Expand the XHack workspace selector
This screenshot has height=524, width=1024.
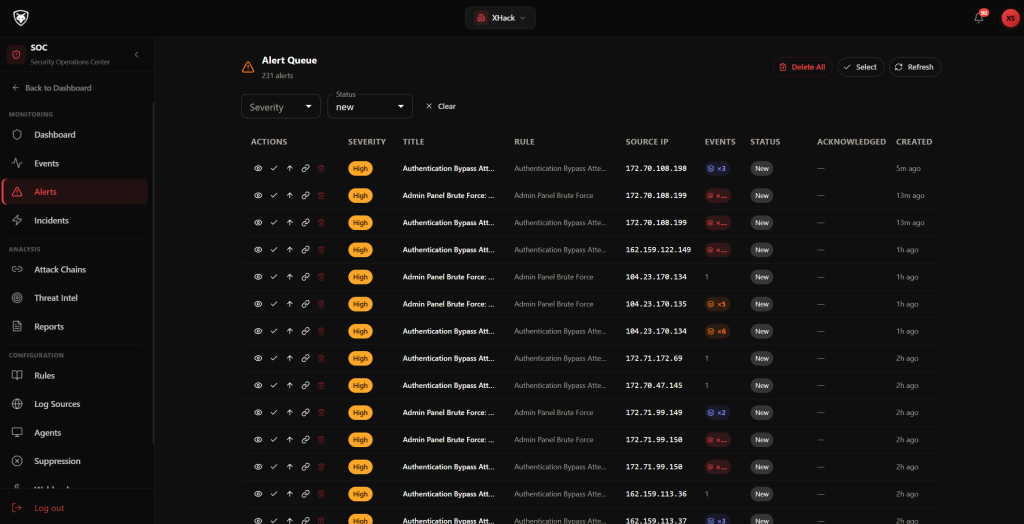point(500,18)
